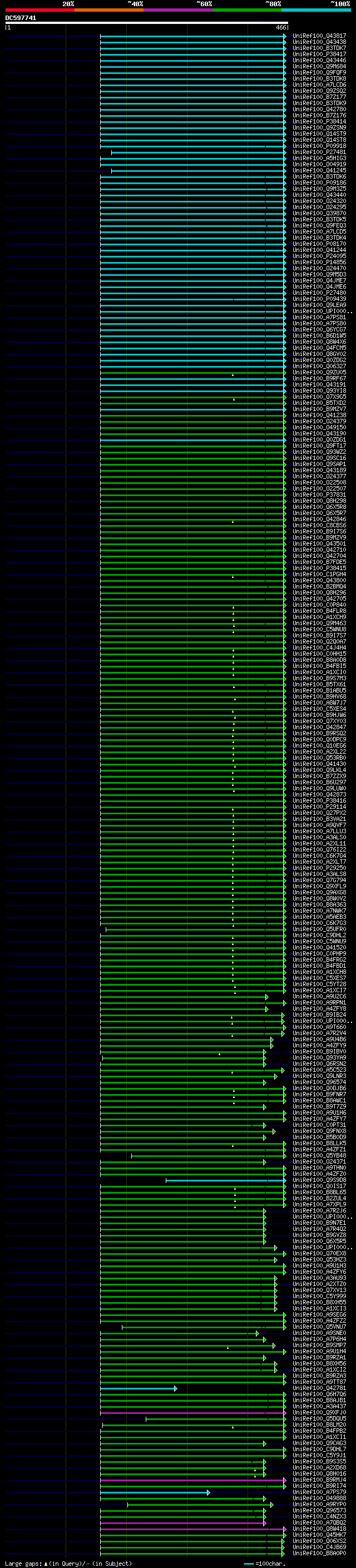Click the label UniRef100_O24379

coord(319,421)
